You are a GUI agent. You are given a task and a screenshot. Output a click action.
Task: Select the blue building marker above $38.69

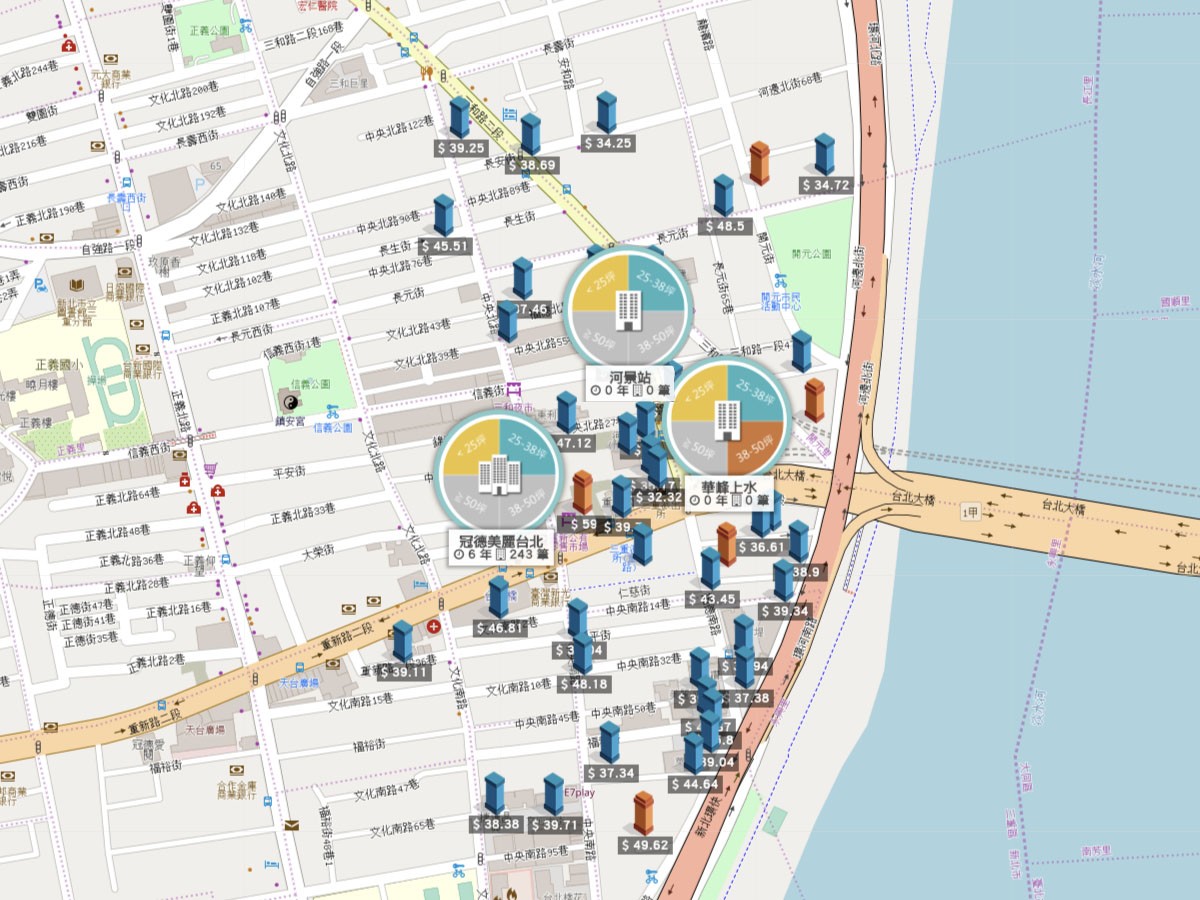(x=531, y=135)
